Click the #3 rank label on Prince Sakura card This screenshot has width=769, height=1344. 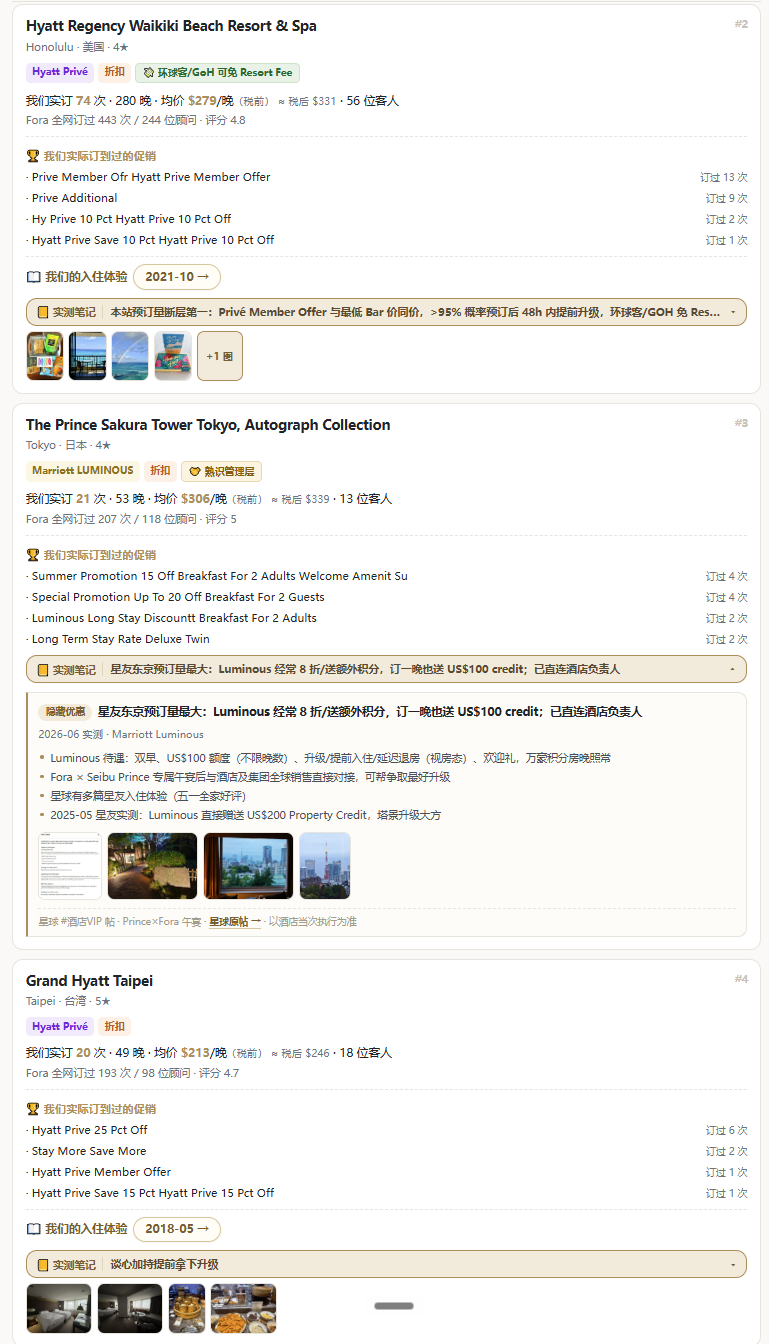pos(741,423)
